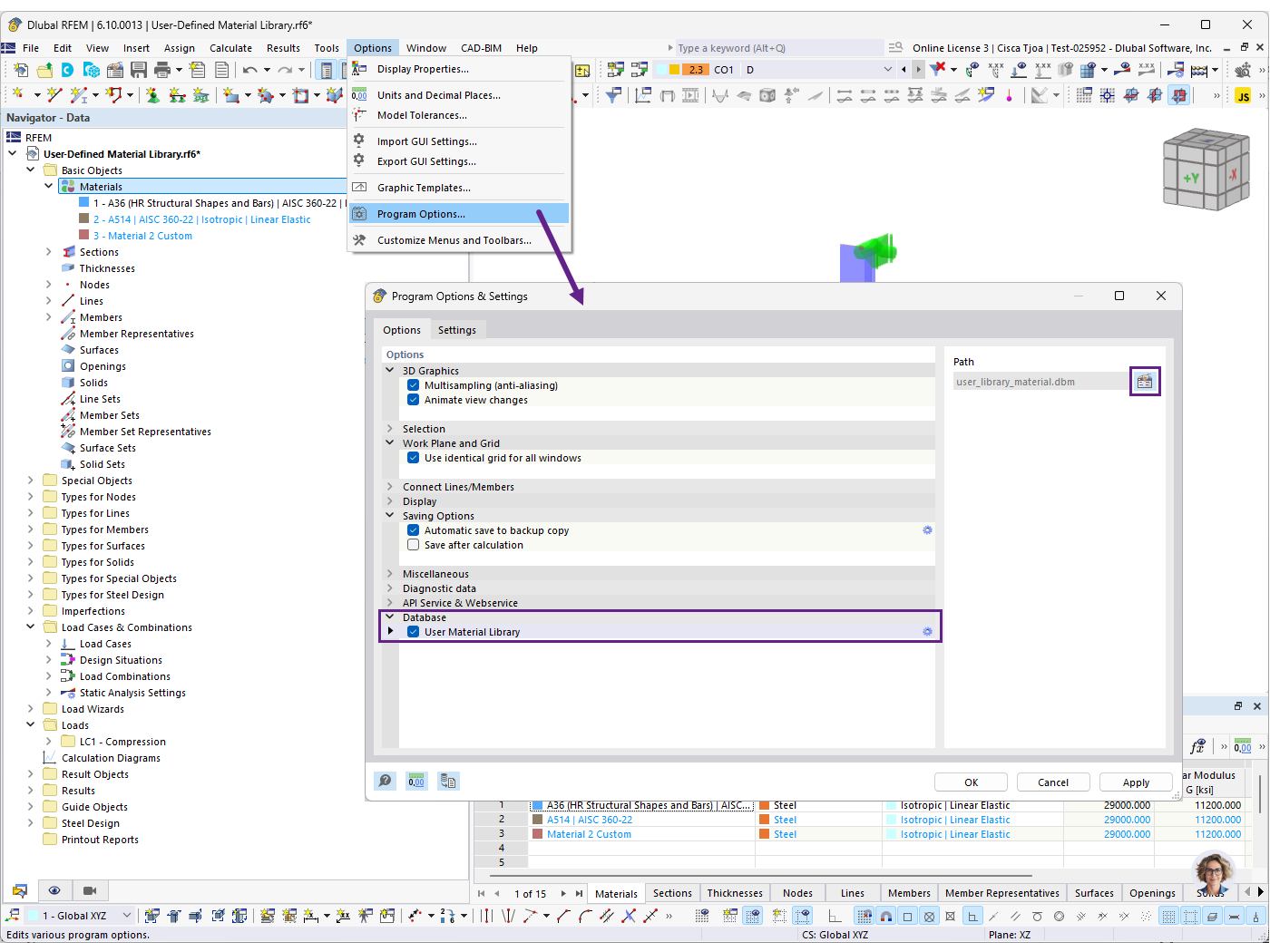
Task: Click the OK button
Action: coord(971,782)
